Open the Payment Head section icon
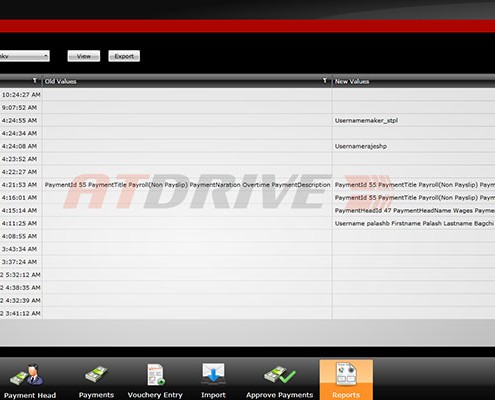495x400 pixels. pyautogui.click(x=27, y=376)
